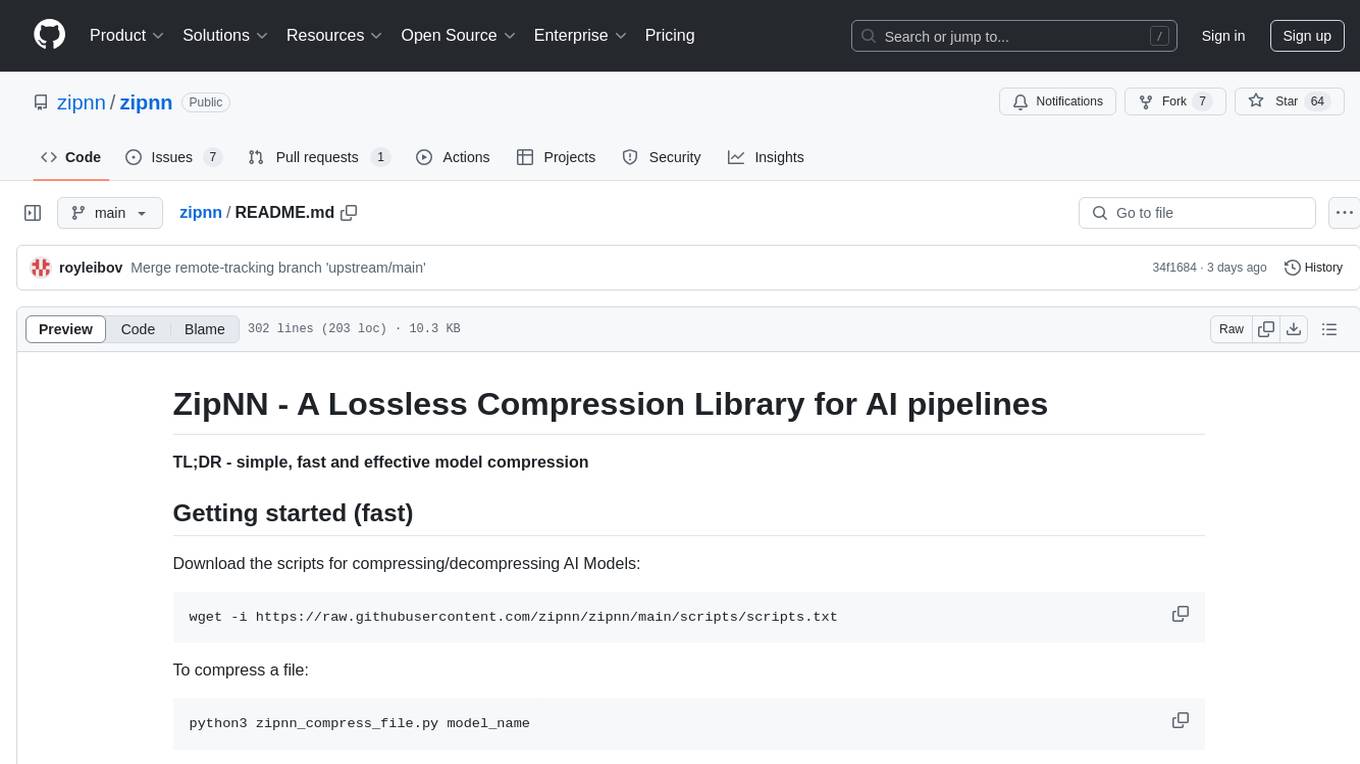Expand the Solutions menu
The image size is (1360, 764).
[225, 35]
